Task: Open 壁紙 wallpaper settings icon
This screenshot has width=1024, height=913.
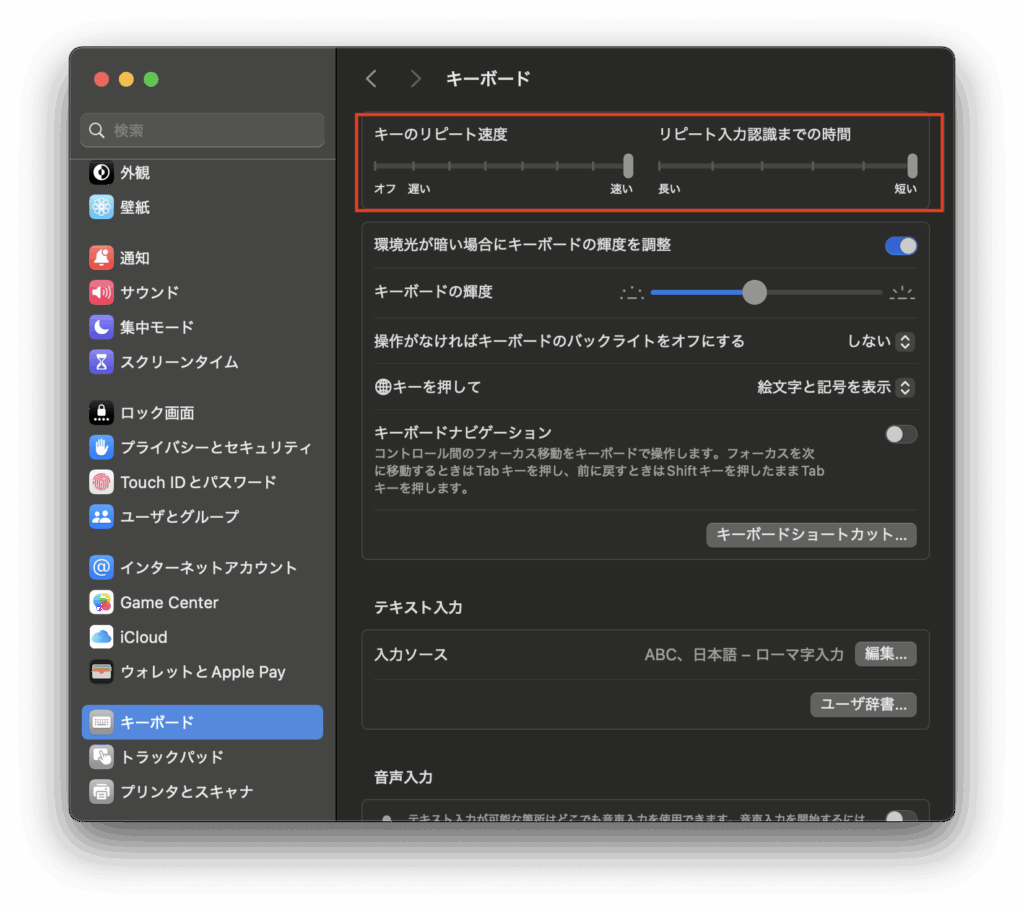Action: [101, 207]
